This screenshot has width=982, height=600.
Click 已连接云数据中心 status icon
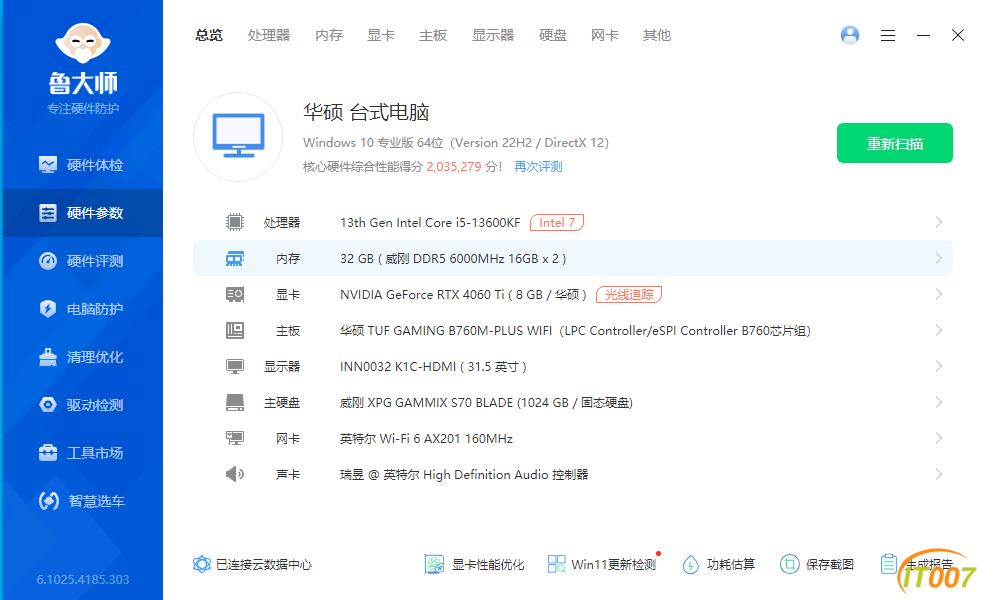pos(202,564)
